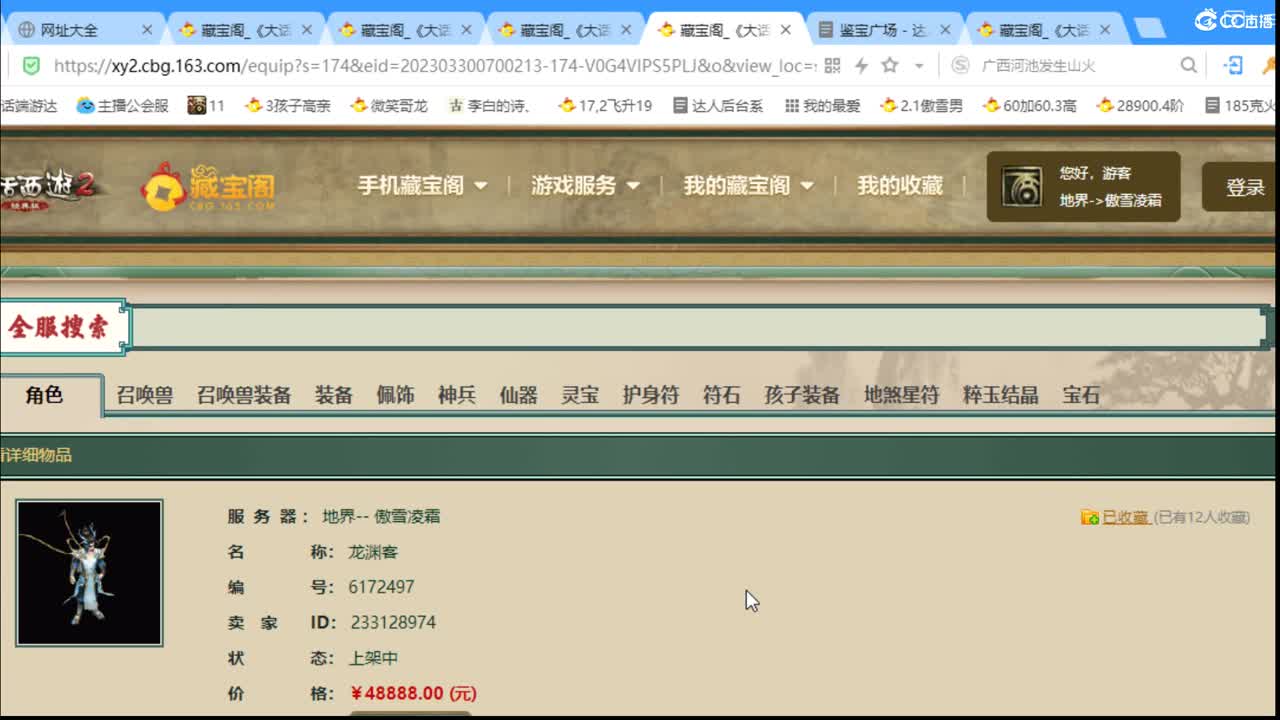The width and height of the screenshot is (1280, 720).
Task: Expand the 游戏服务 menu
Action: click(x=585, y=185)
